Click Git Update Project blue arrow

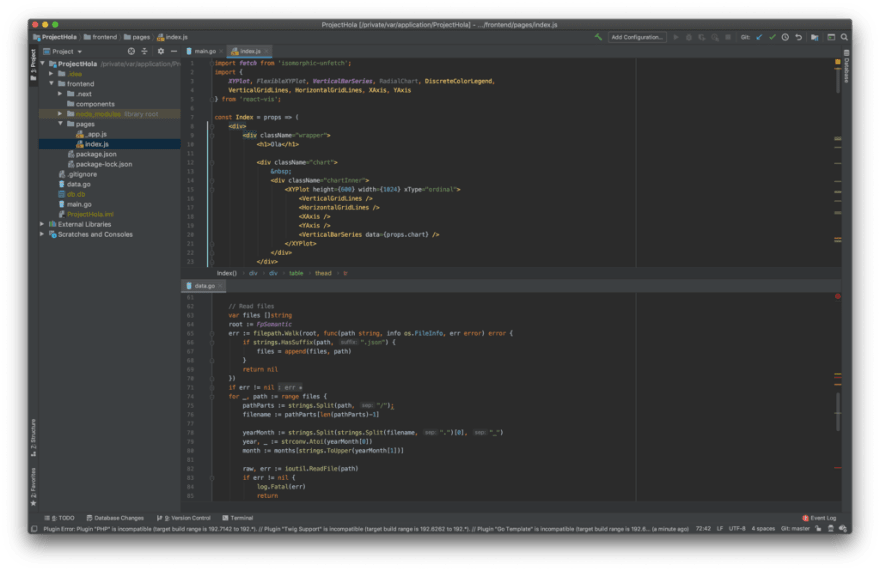pyautogui.click(x=759, y=37)
